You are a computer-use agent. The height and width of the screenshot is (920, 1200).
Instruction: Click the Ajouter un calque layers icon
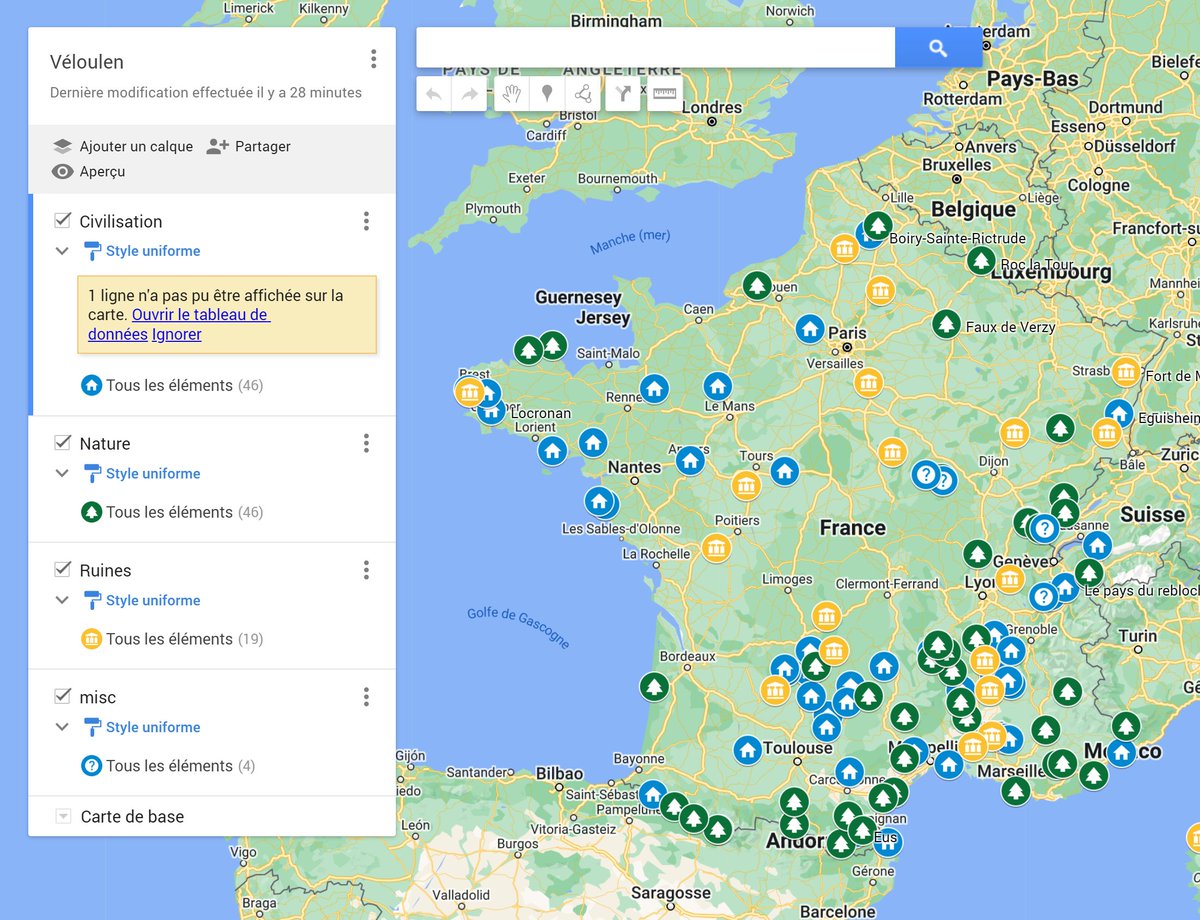(62, 146)
